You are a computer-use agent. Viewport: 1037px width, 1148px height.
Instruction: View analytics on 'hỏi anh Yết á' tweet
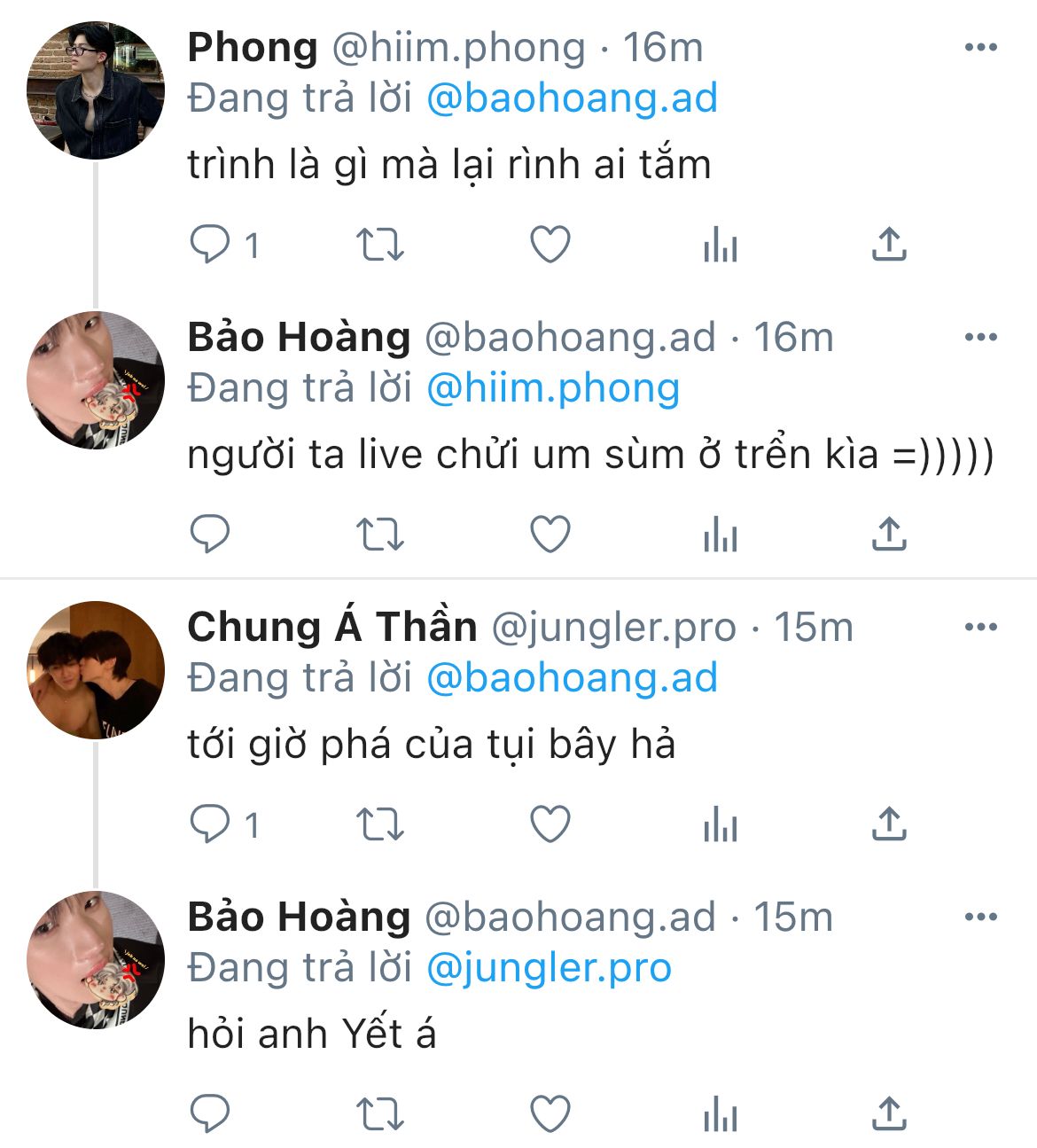coord(720,1114)
